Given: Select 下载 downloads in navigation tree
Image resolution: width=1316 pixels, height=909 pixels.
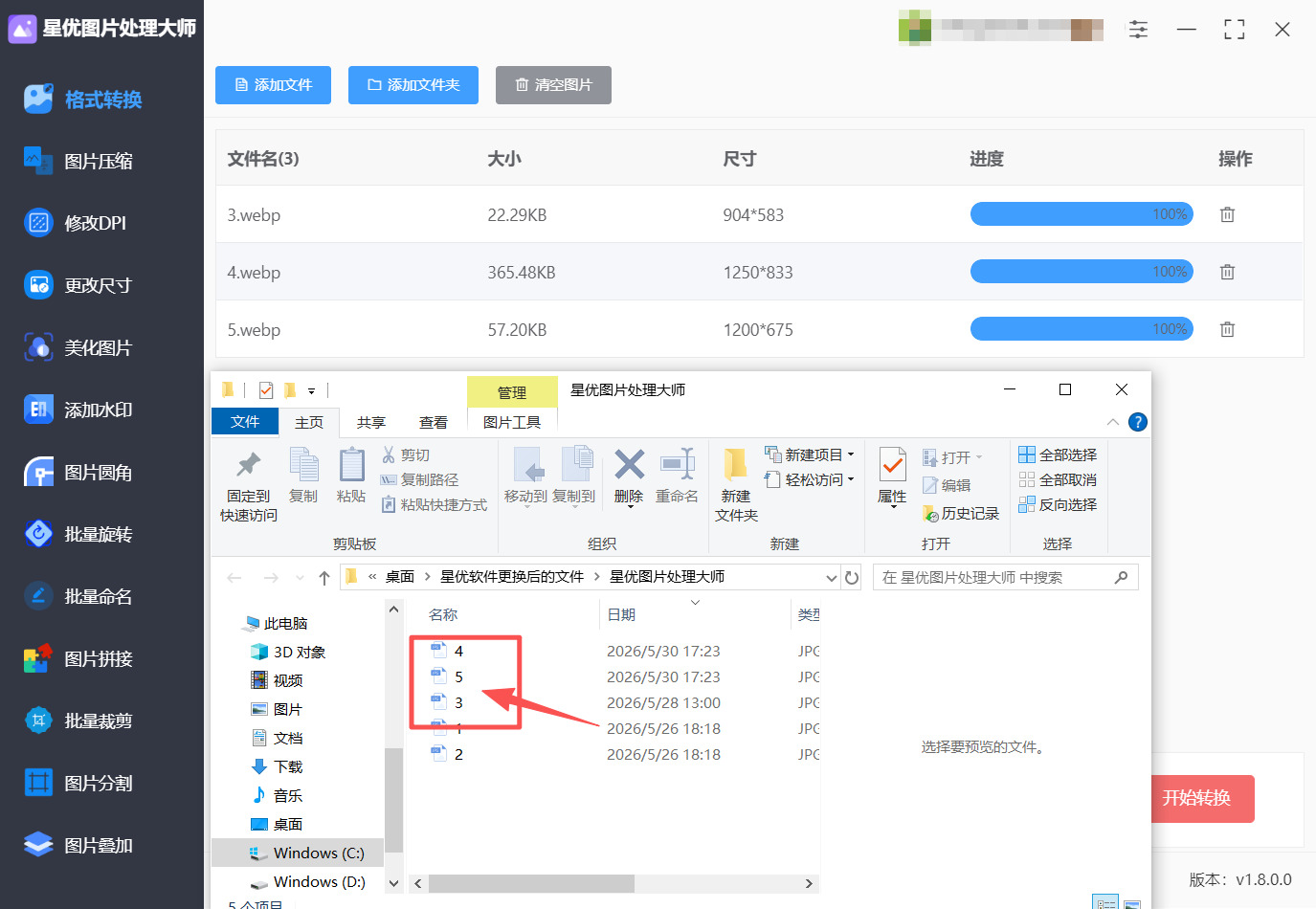Looking at the screenshot, I should click(x=278, y=766).
